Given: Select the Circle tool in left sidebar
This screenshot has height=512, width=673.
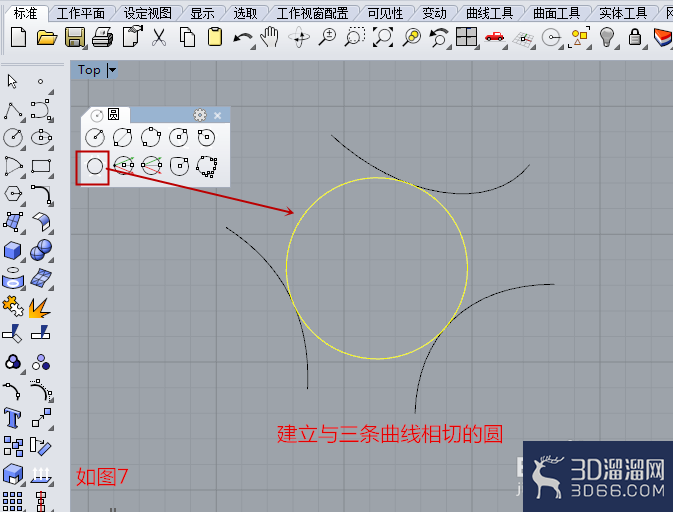Looking at the screenshot, I should coord(13,137).
